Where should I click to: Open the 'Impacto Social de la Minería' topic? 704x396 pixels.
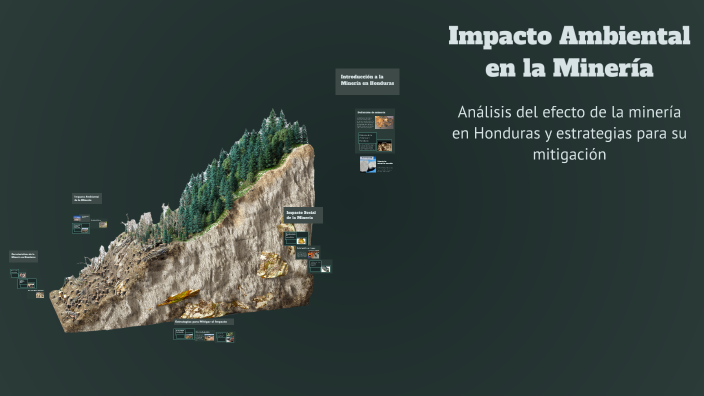coord(303,215)
